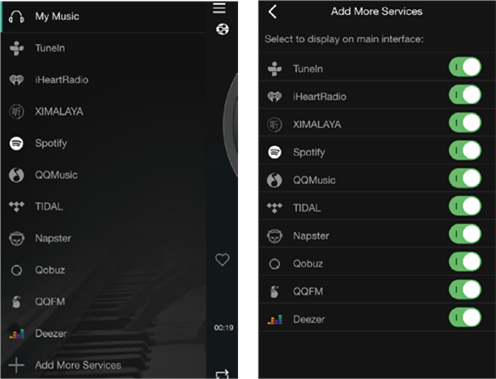Click XIMALAYA round icon in sidebar
The width and height of the screenshot is (496, 379).
pos(17,111)
